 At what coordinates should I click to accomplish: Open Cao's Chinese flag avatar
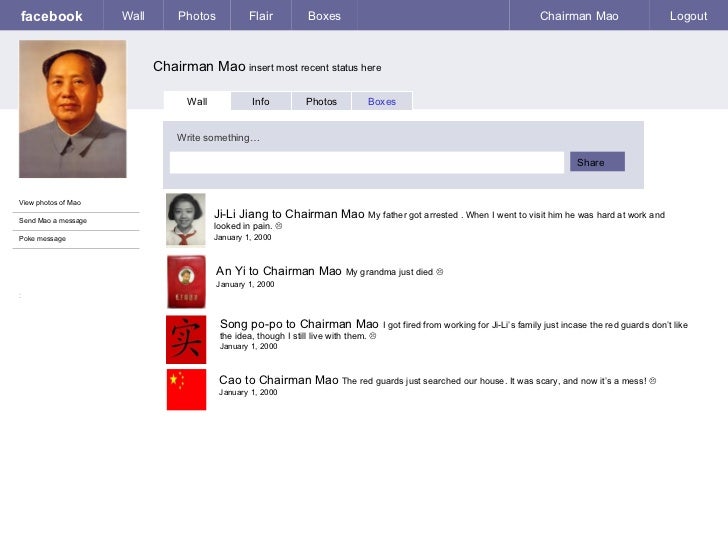tap(186, 390)
